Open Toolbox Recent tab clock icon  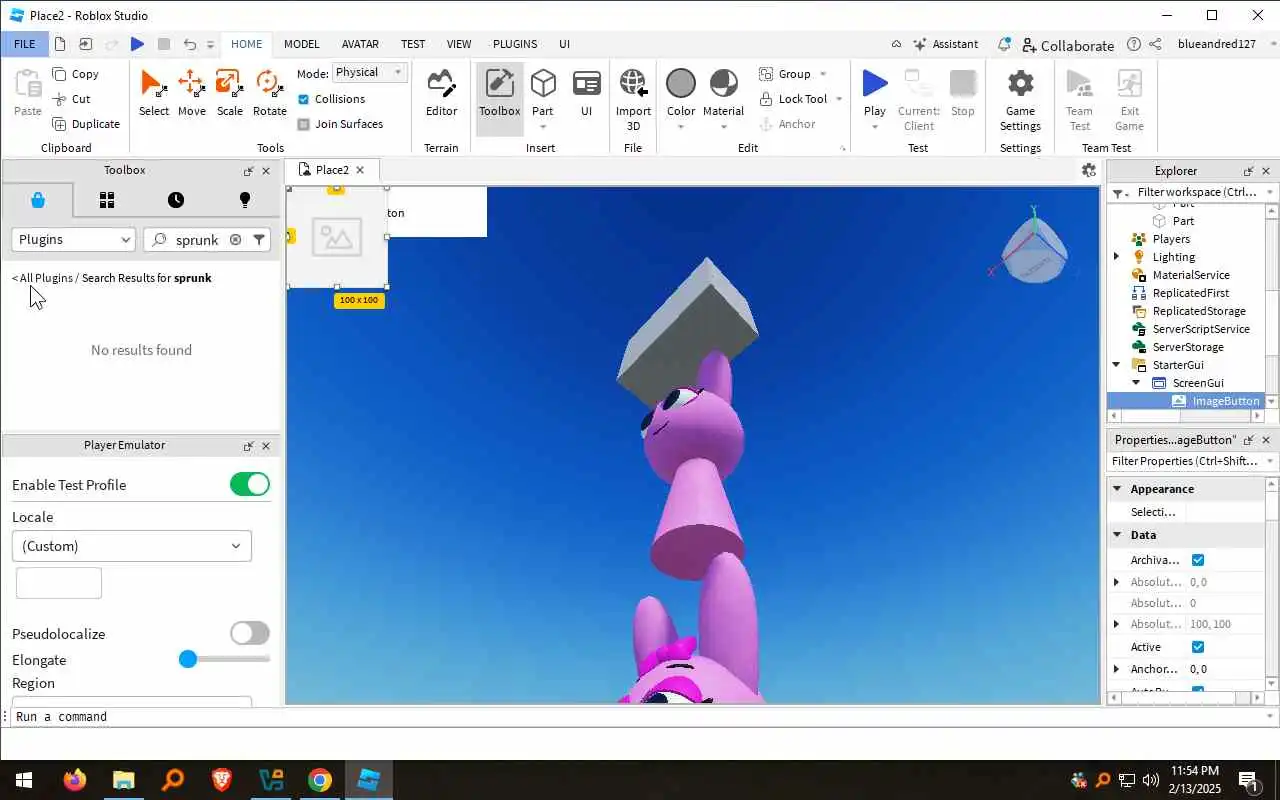(176, 200)
